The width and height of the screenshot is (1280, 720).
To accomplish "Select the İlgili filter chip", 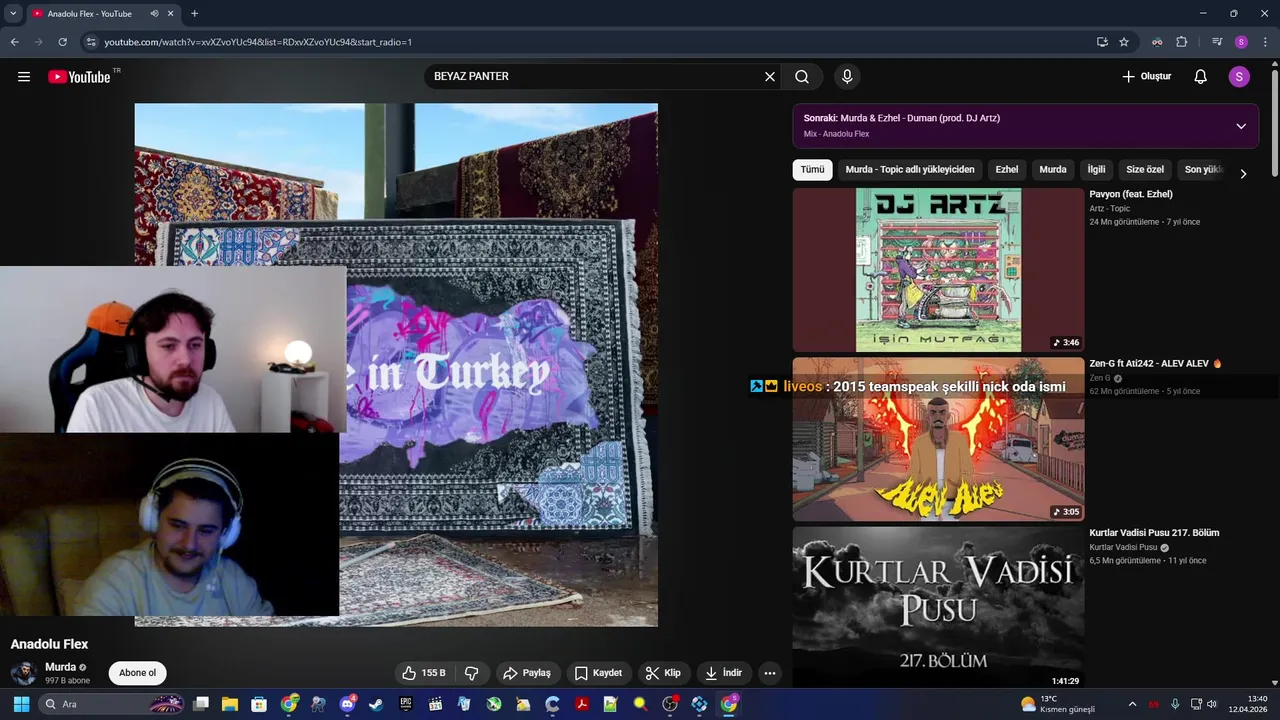I will click(x=1096, y=170).
